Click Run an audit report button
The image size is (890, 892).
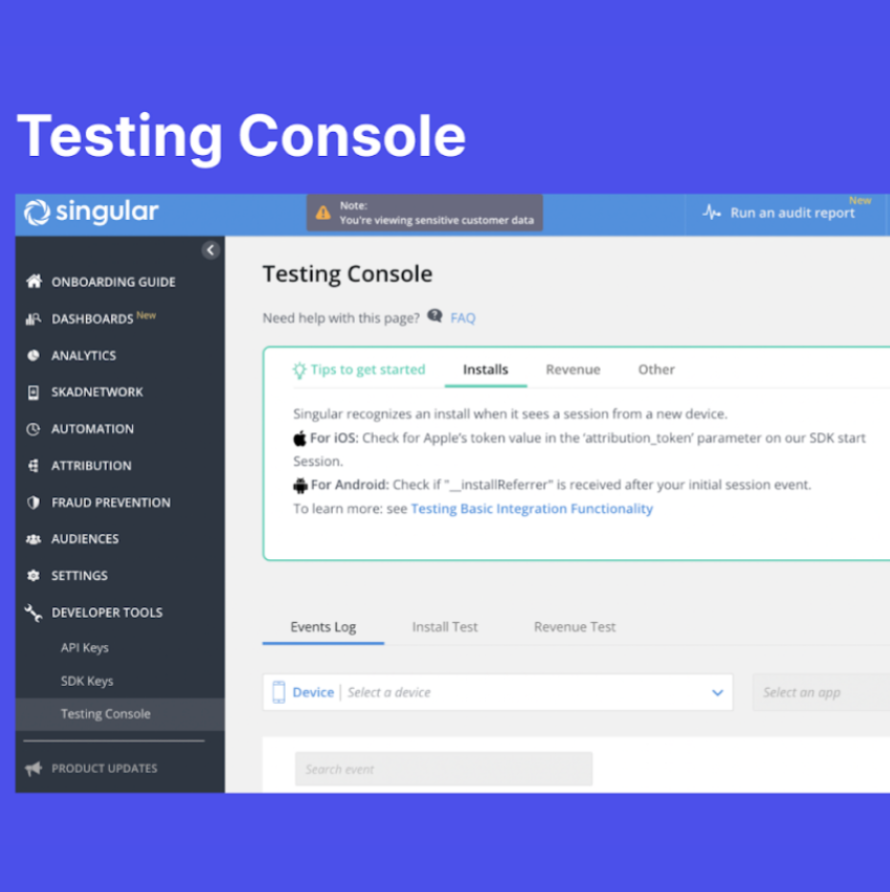[x=785, y=213]
